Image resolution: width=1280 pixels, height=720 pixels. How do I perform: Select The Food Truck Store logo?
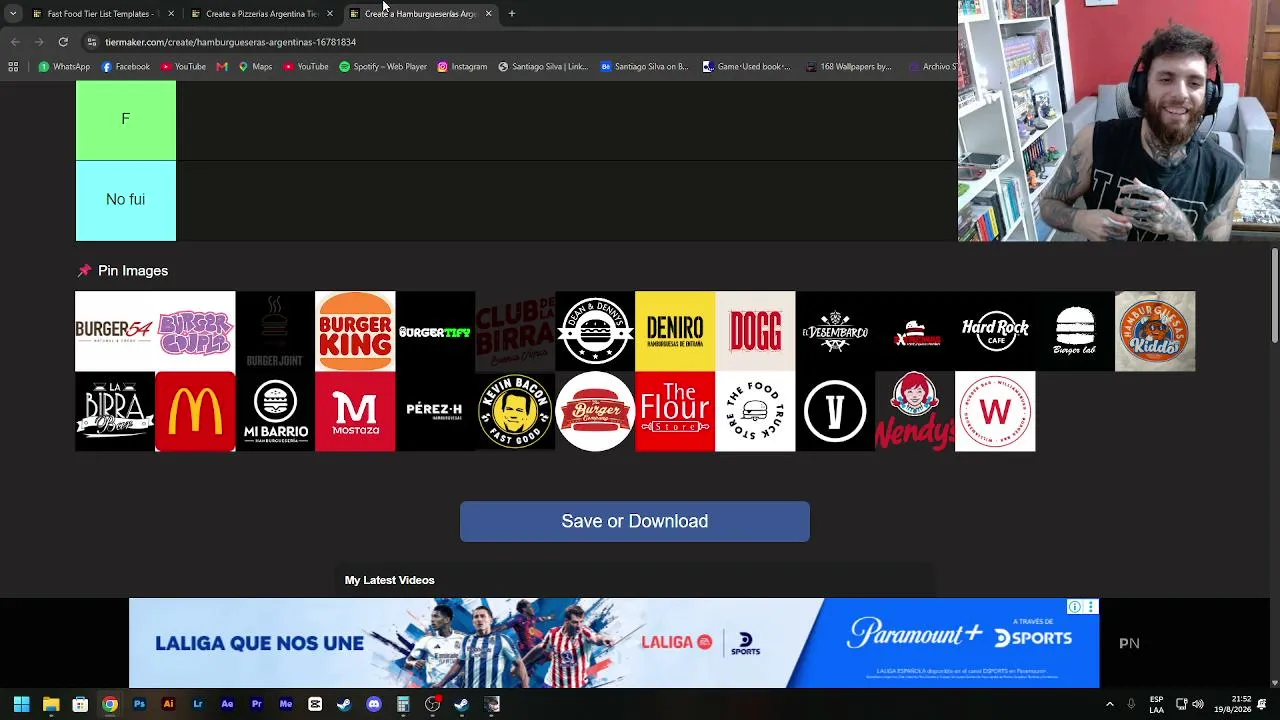pos(755,411)
